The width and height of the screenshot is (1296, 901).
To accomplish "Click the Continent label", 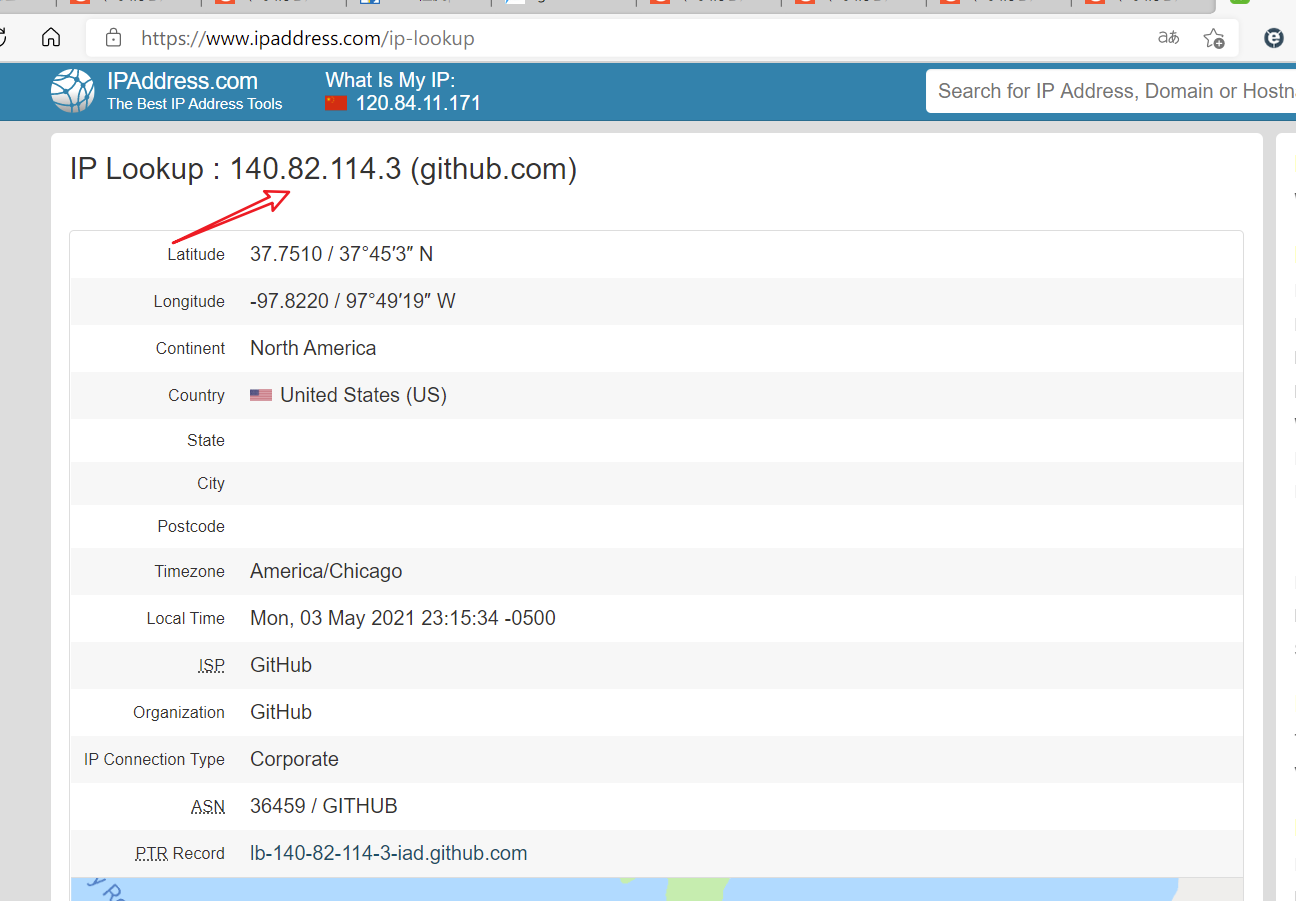I will click(190, 348).
